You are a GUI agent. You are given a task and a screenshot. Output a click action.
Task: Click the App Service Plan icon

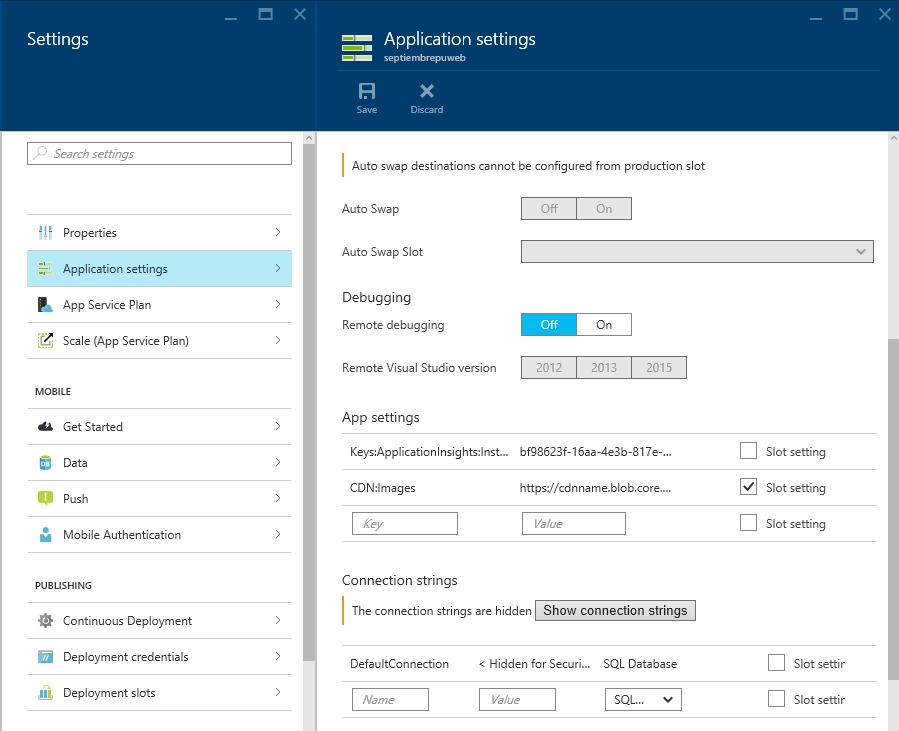click(x=45, y=304)
